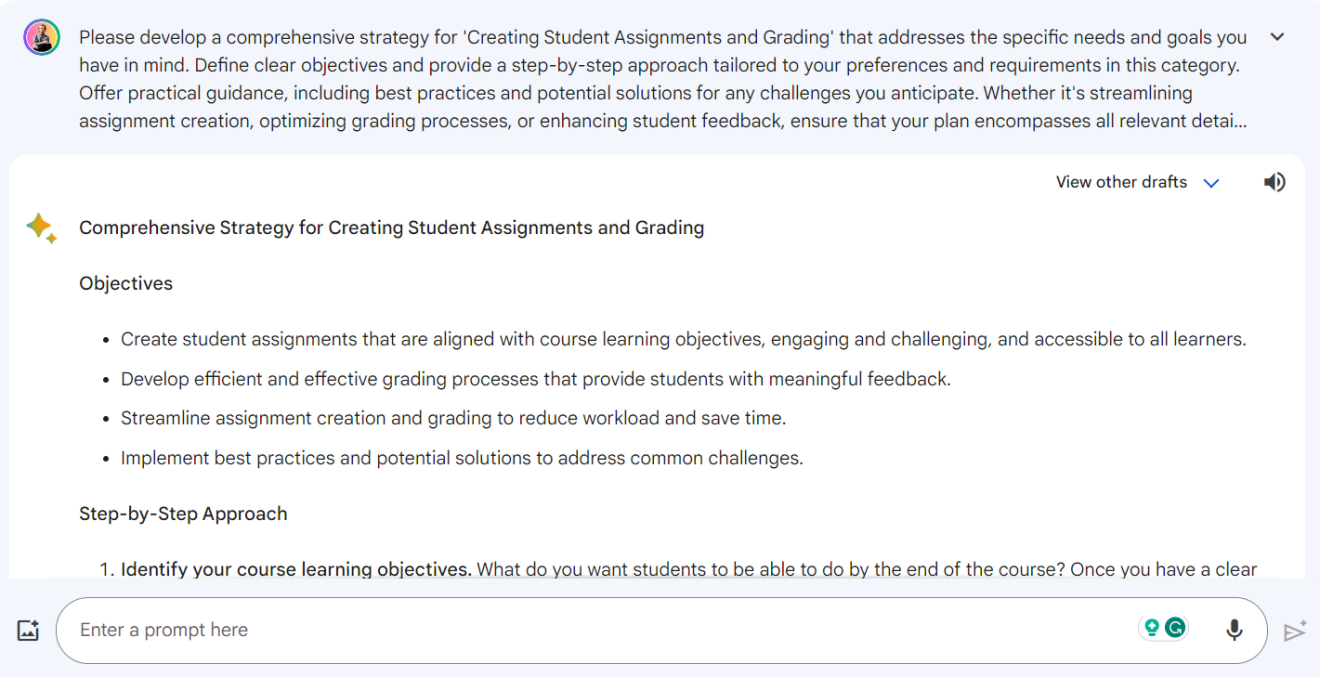This screenshot has height=677, width=1320.
Task: Click the 'Create student assignments' bullet
Action: (683, 339)
